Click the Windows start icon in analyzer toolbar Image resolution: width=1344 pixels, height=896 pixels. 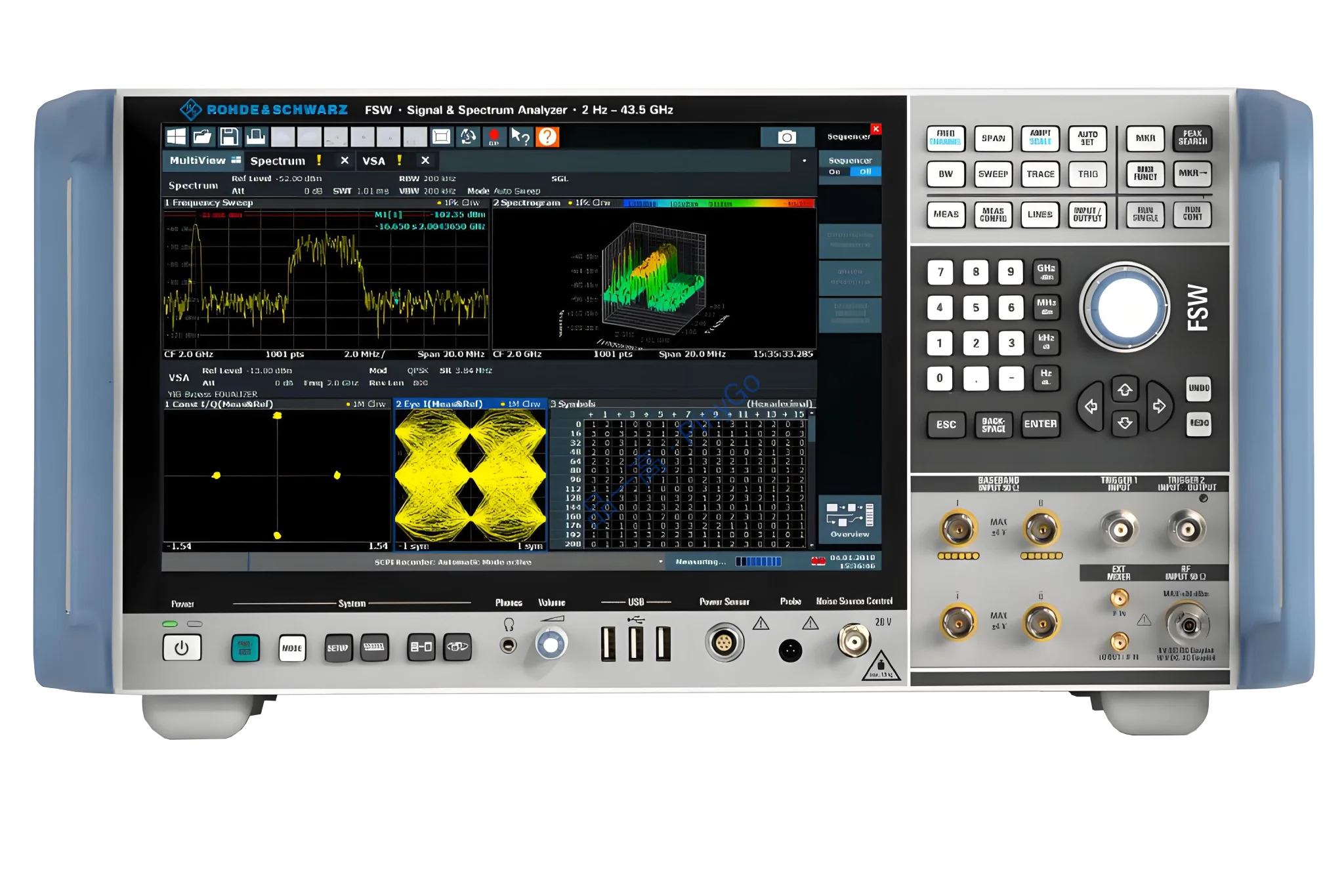[176, 136]
